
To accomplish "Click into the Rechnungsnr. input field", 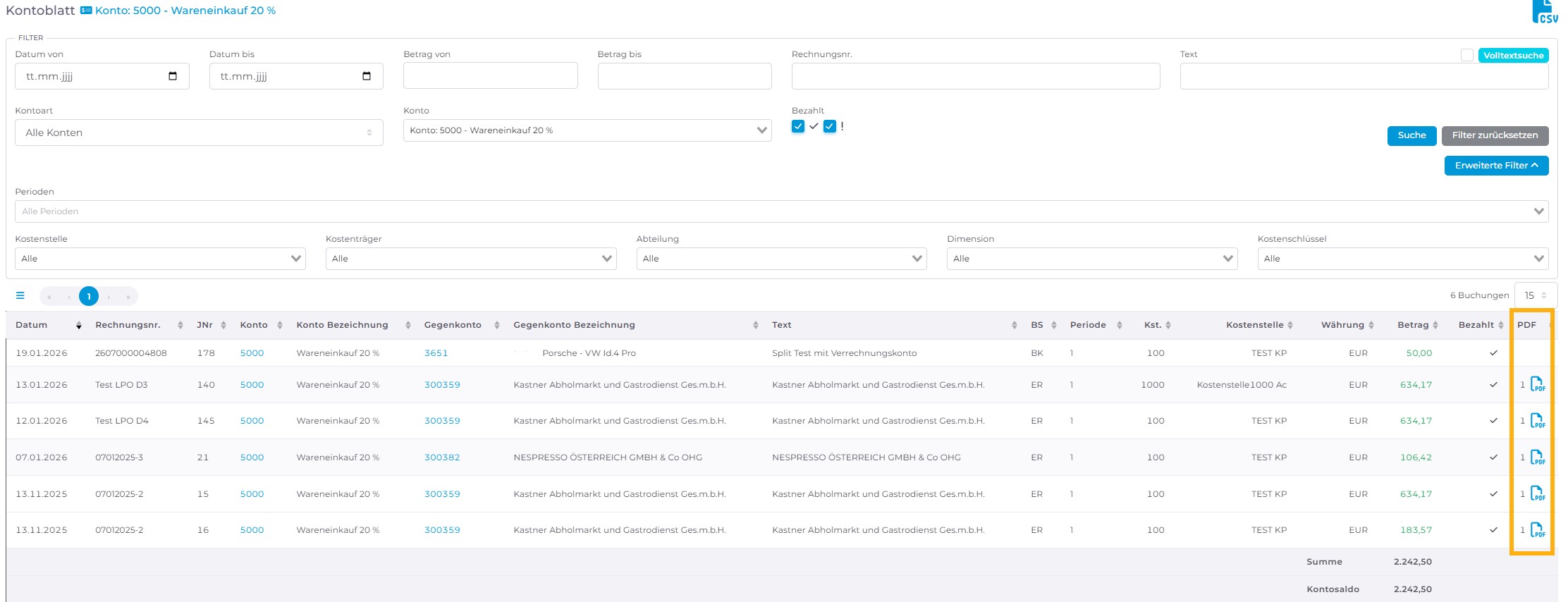I will point(975,76).
